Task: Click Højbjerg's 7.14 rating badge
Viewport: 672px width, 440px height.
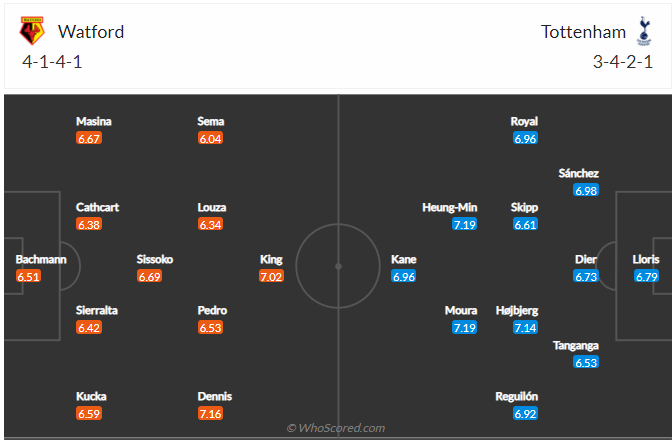Action: [525, 327]
